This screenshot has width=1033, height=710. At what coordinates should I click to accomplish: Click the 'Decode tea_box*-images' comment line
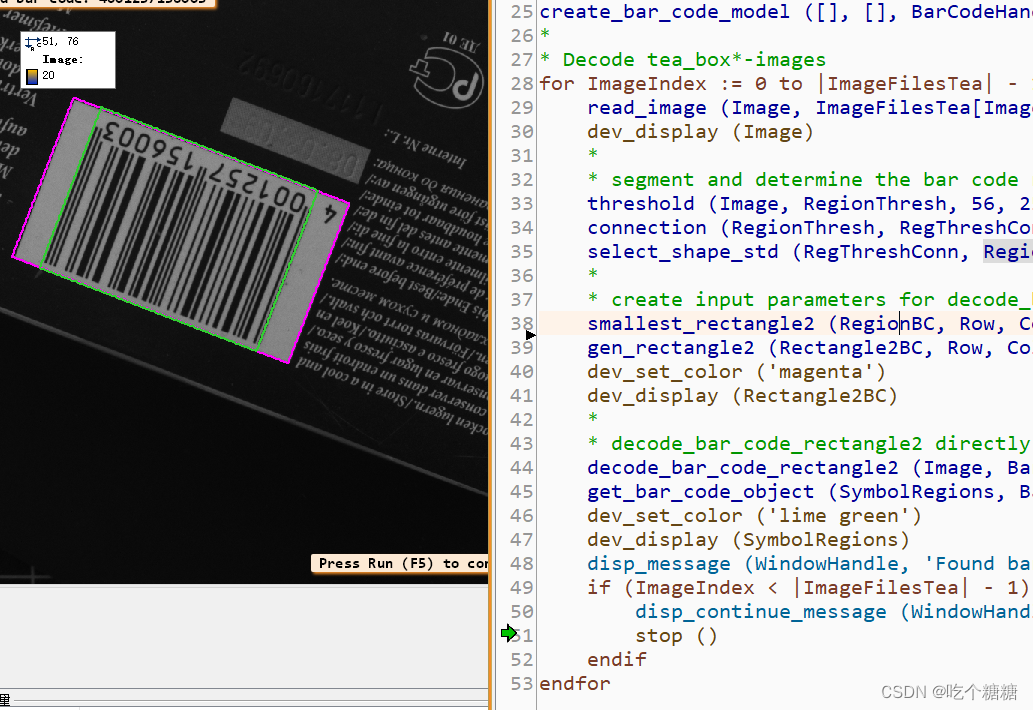click(x=683, y=60)
